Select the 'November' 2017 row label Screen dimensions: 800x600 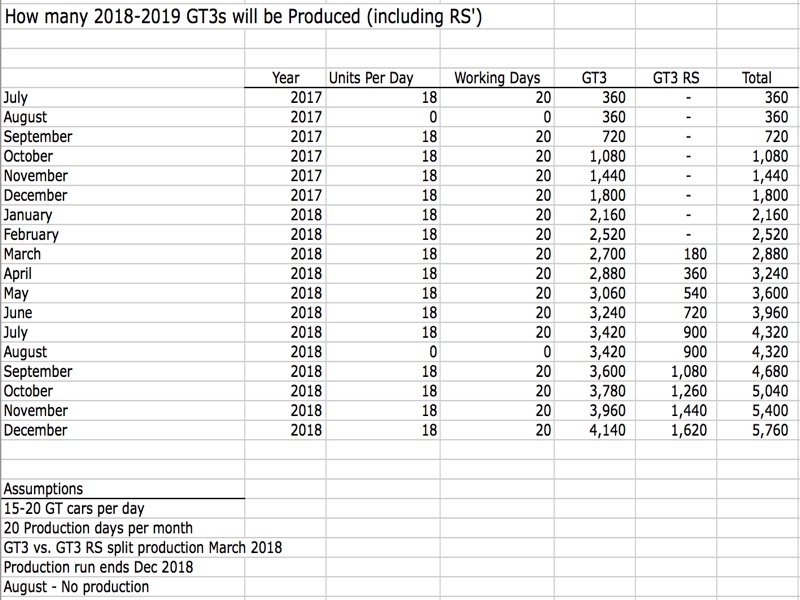click(36, 176)
